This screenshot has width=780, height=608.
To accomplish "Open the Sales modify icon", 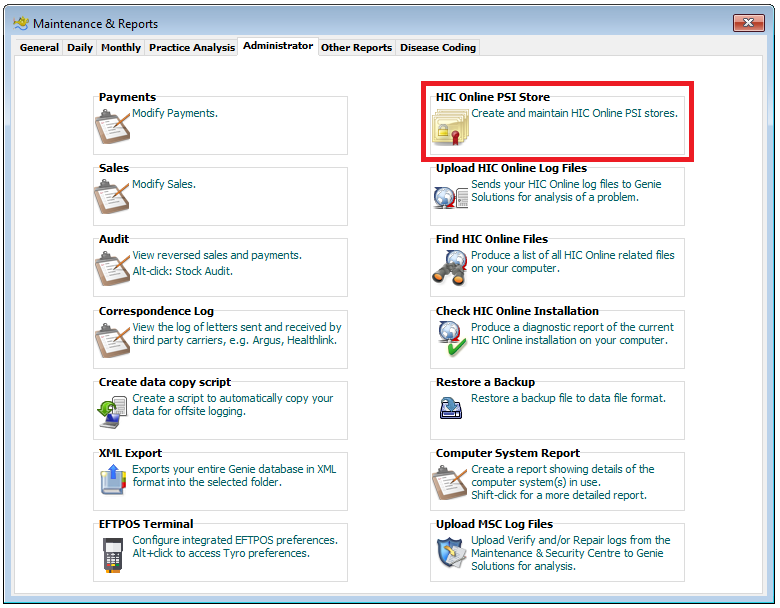I will click(113, 197).
